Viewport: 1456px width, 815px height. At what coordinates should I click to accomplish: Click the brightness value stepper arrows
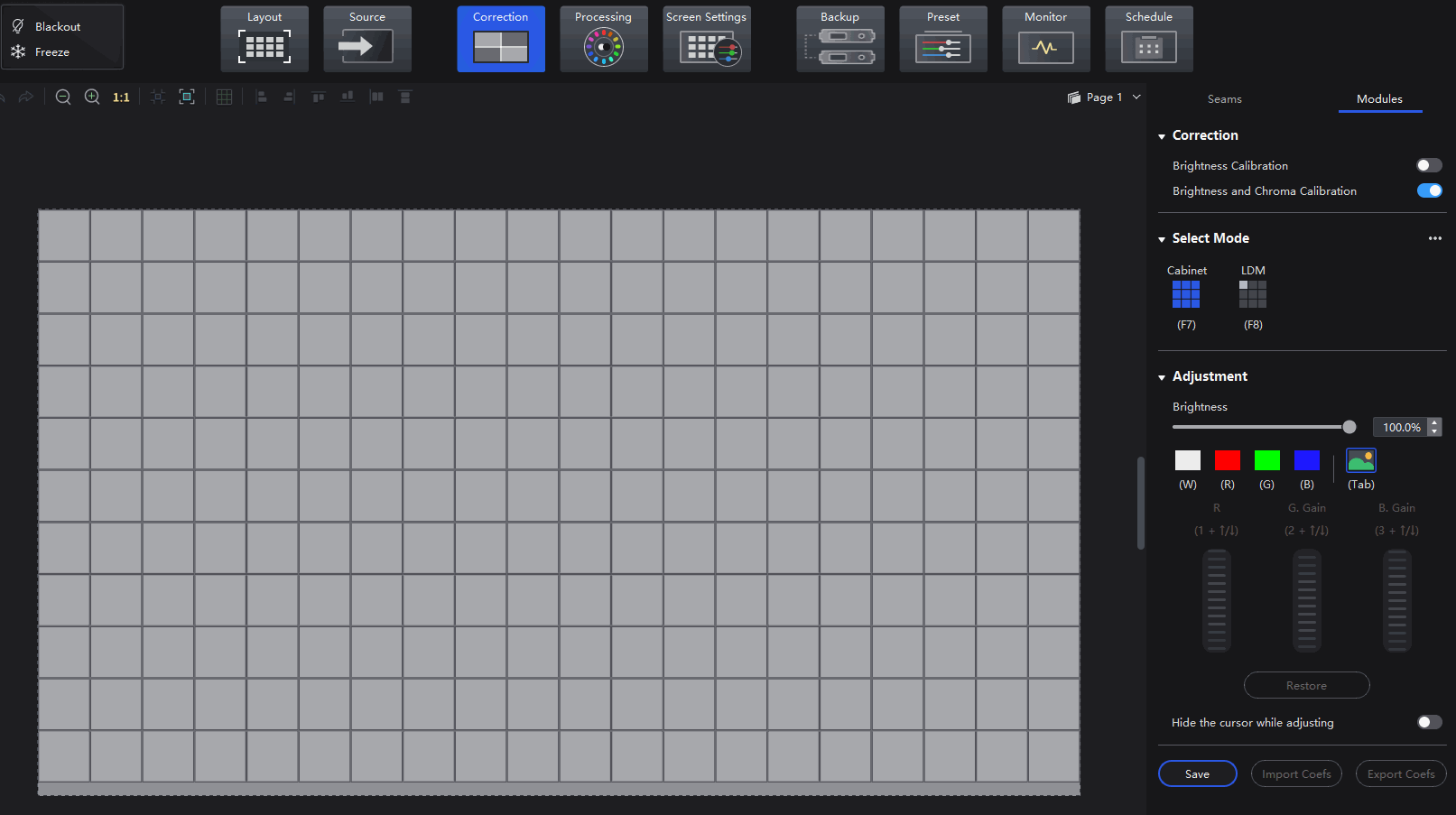[x=1434, y=427]
